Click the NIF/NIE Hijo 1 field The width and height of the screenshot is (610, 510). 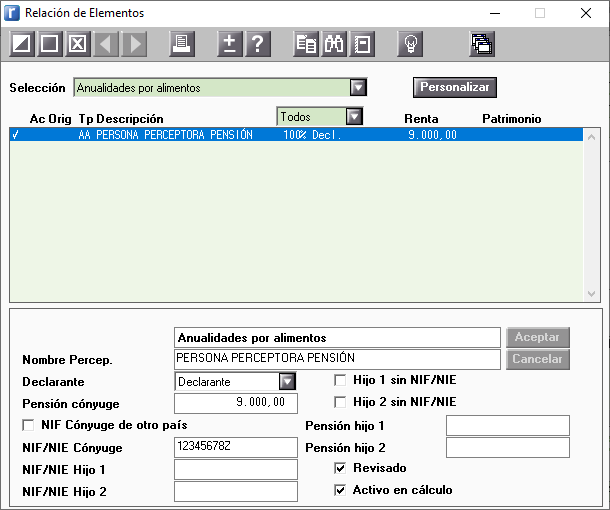[x=236, y=469]
